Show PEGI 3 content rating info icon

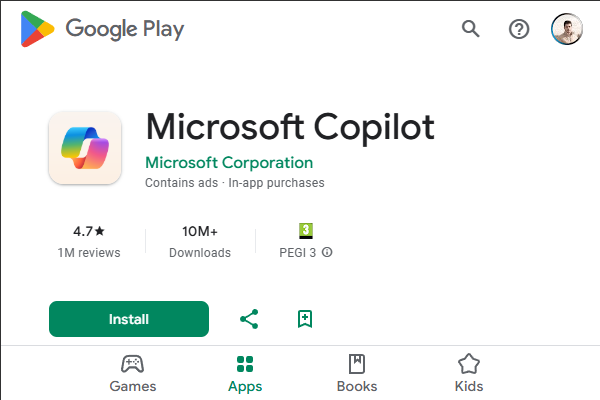[327, 253]
